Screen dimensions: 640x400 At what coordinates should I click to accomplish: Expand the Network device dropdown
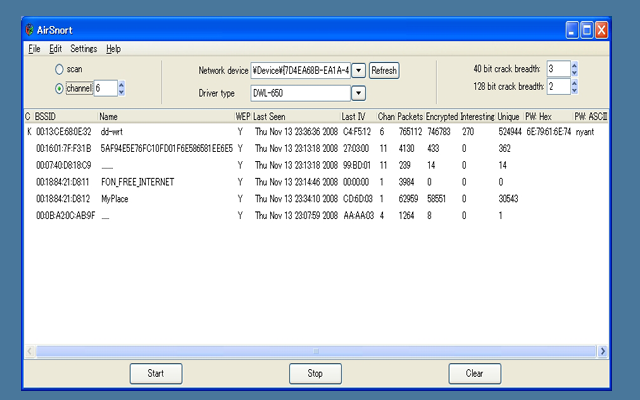coord(359,70)
